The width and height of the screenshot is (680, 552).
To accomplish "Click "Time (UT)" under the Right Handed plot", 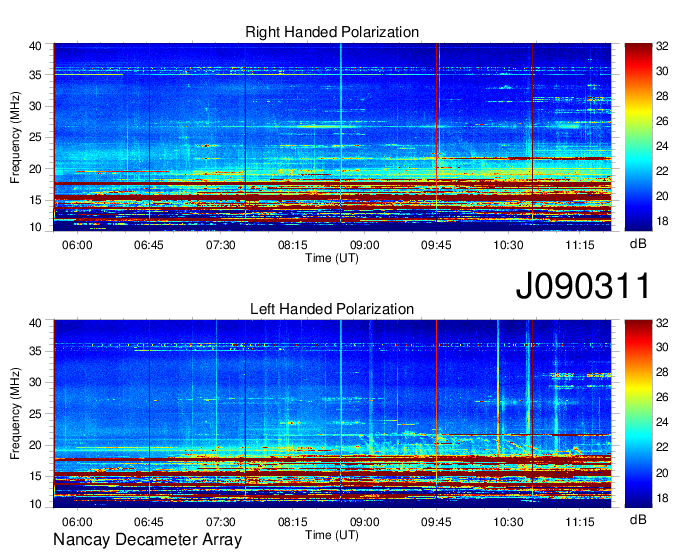I will [332, 258].
